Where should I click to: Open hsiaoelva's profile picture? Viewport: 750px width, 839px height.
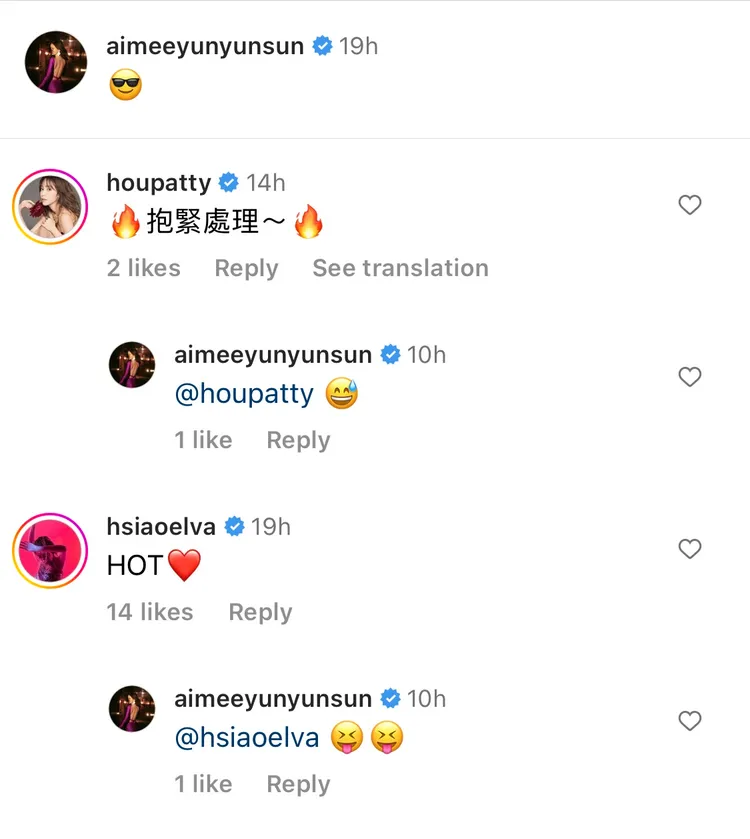coord(49,551)
